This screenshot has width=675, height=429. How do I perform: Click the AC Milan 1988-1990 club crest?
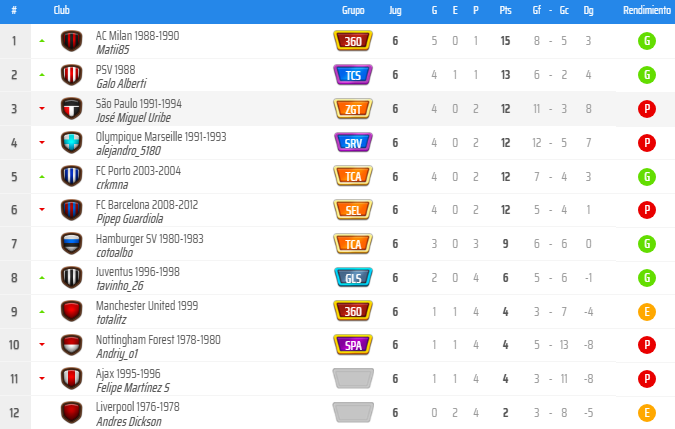71,41
